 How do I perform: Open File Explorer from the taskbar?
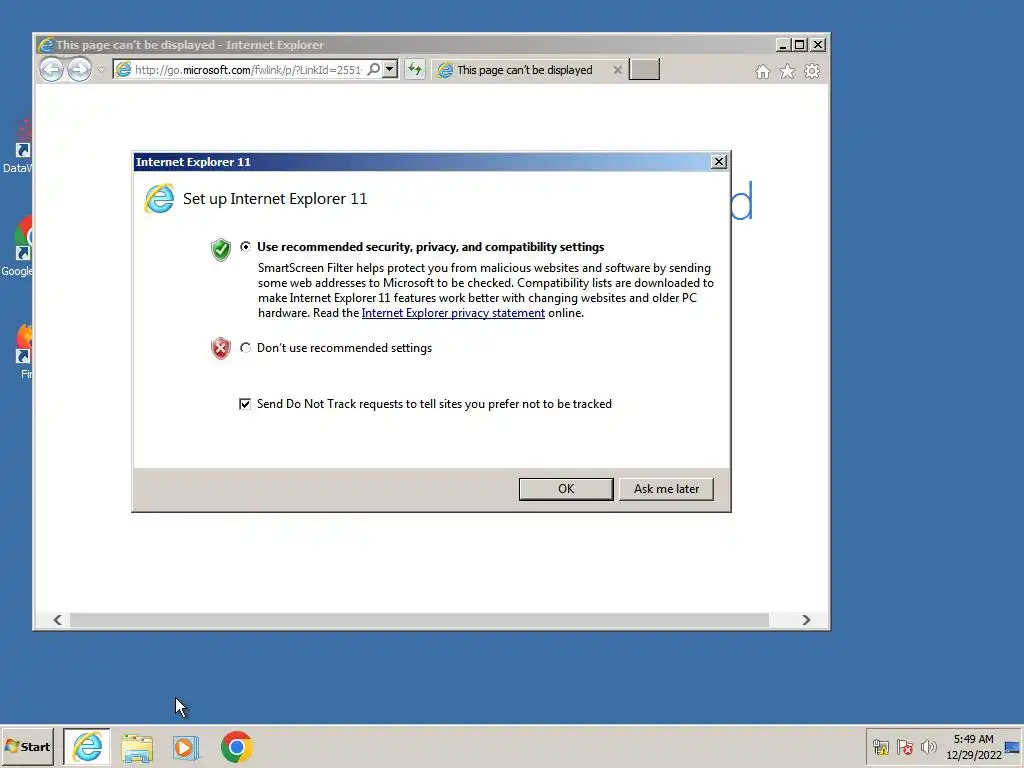(136, 748)
